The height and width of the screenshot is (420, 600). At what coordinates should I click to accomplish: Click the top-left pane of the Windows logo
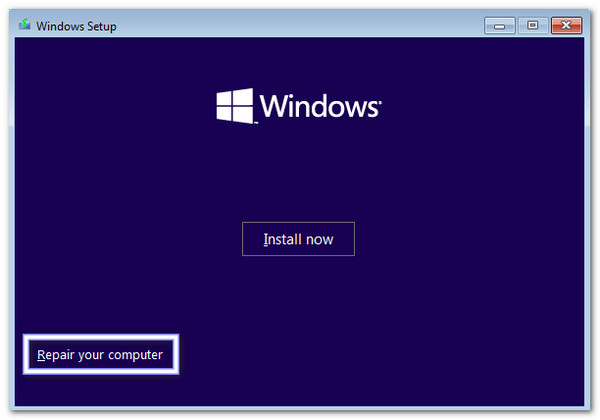(x=226, y=98)
